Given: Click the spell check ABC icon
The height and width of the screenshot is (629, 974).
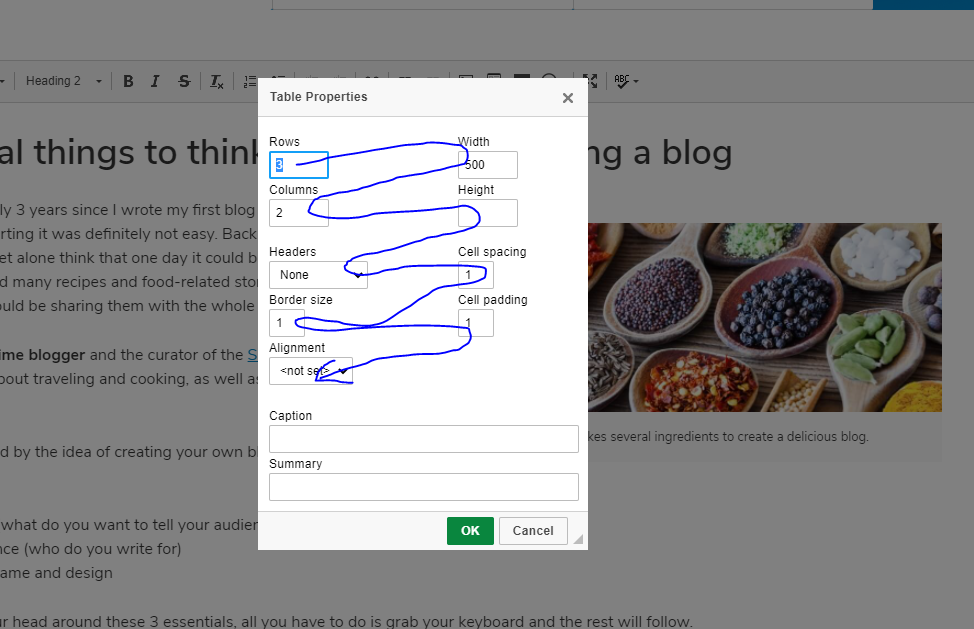Looking at the screenshot, I should pos(621,81).
